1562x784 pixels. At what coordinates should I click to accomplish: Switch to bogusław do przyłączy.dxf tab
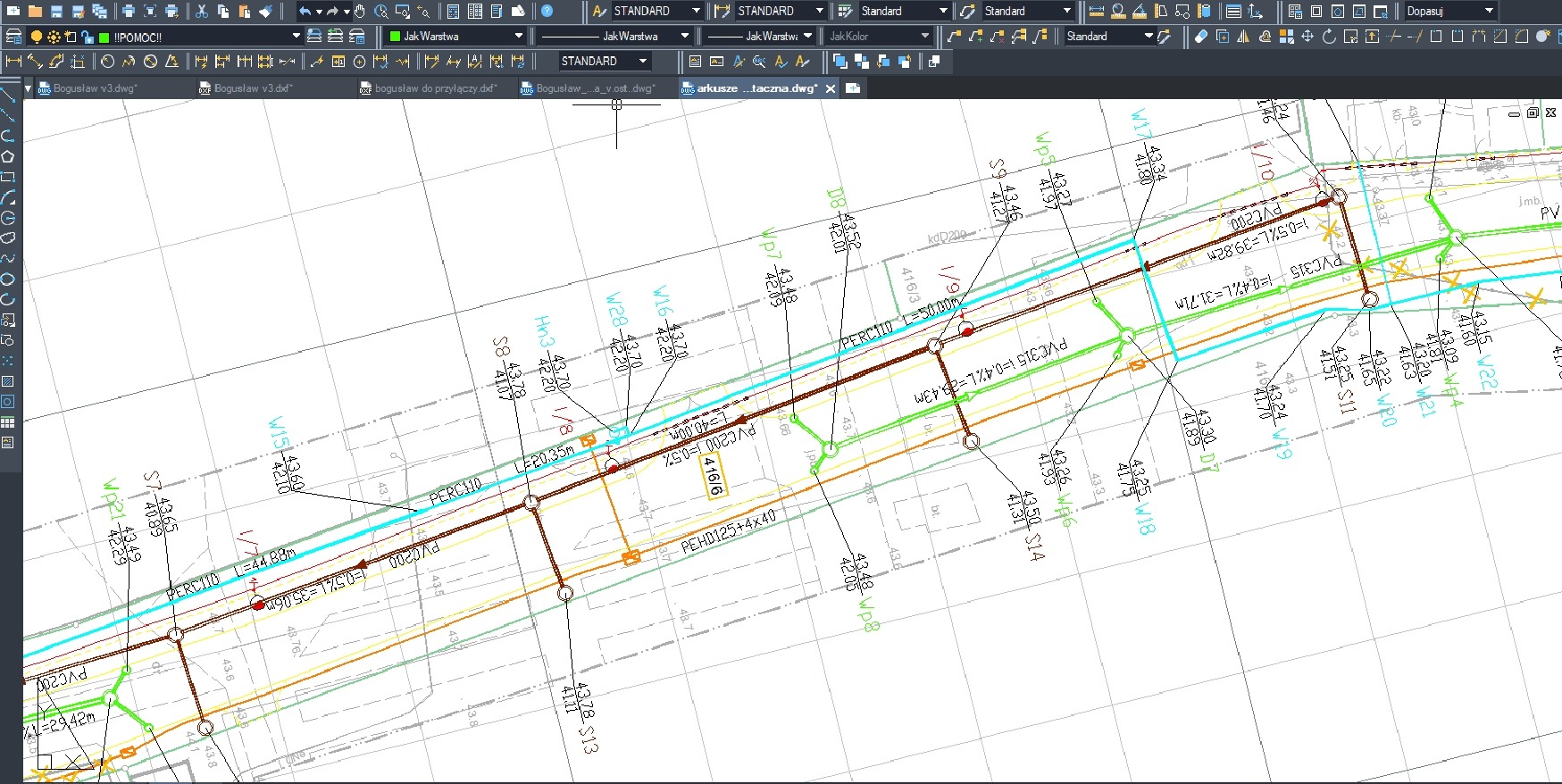[434, 88]
